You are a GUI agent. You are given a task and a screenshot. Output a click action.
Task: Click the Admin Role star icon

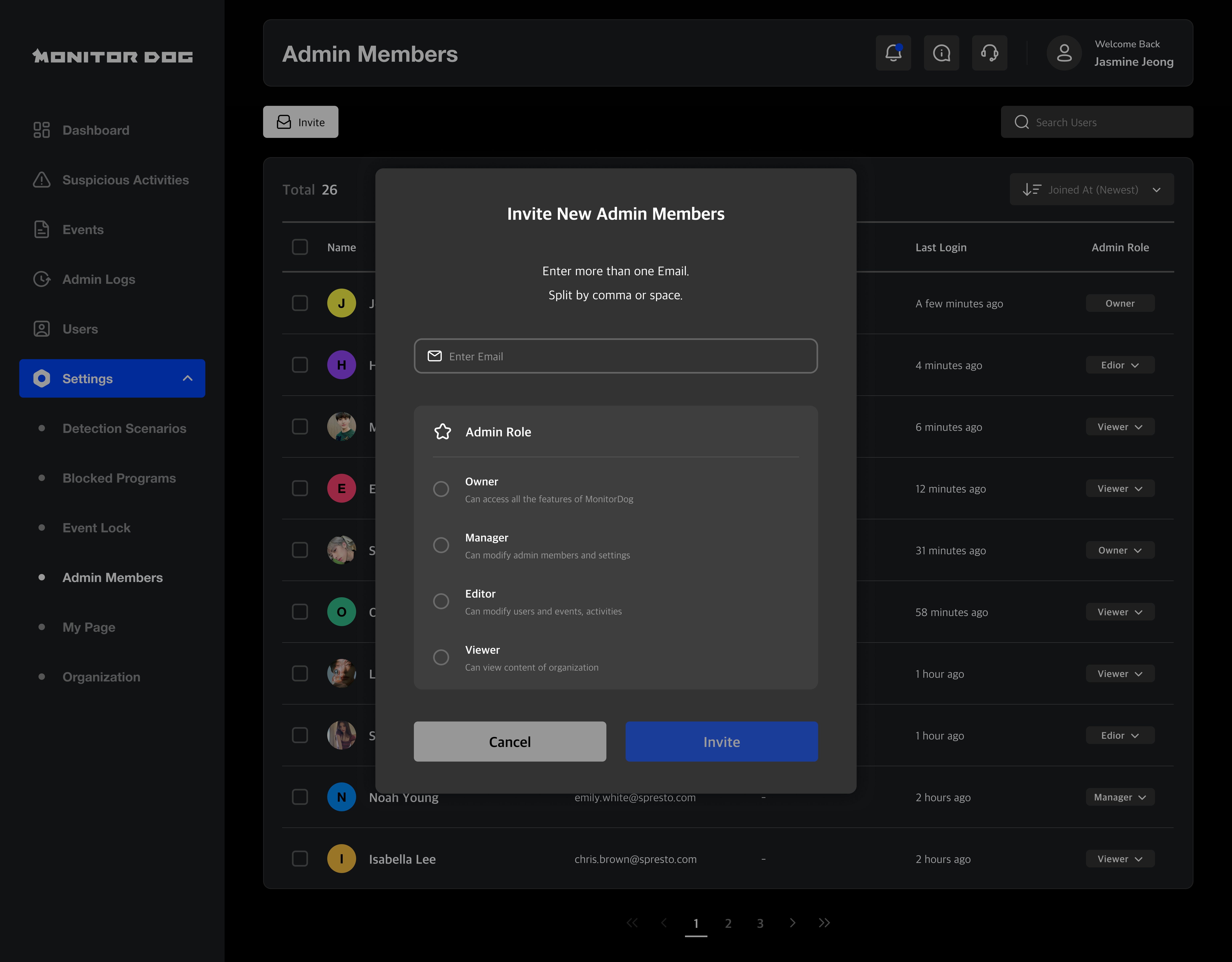[443, 432]
